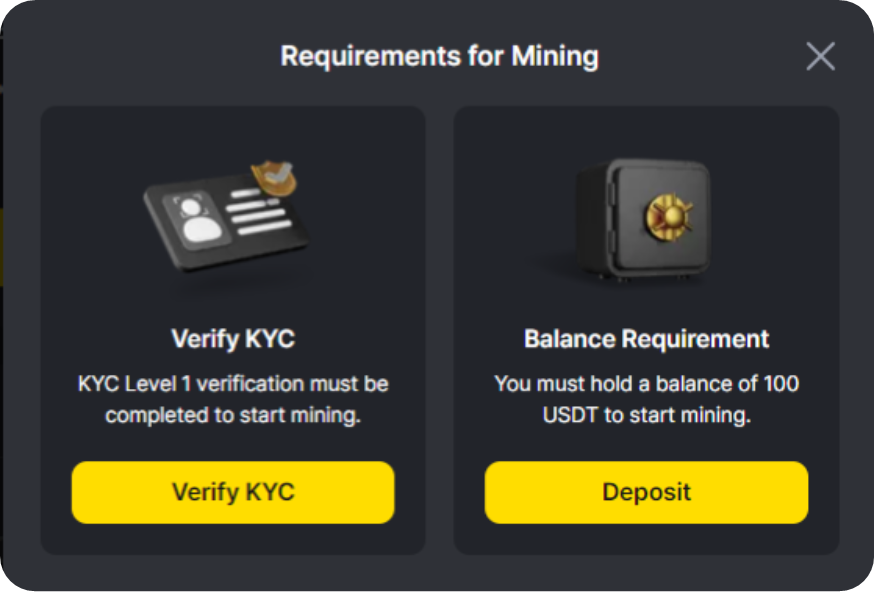Click the yellow Verify KYC button
The height and width of the screenshot is (592, 874).
pyautogui.click(x=233, y=492)
